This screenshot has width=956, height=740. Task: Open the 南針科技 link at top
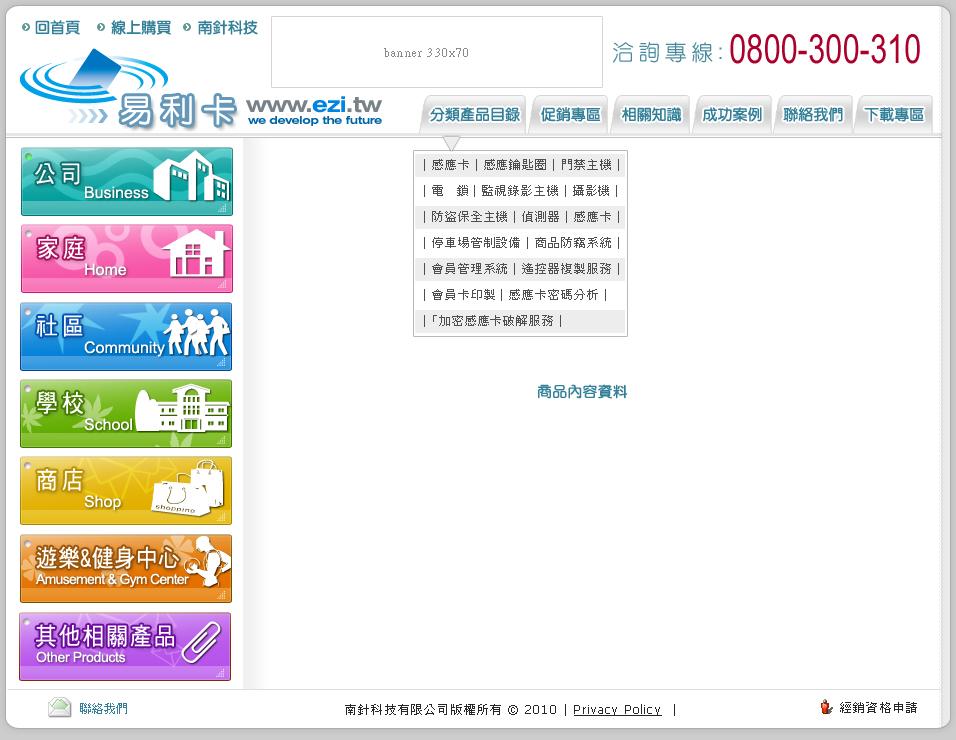pos(227,27)
